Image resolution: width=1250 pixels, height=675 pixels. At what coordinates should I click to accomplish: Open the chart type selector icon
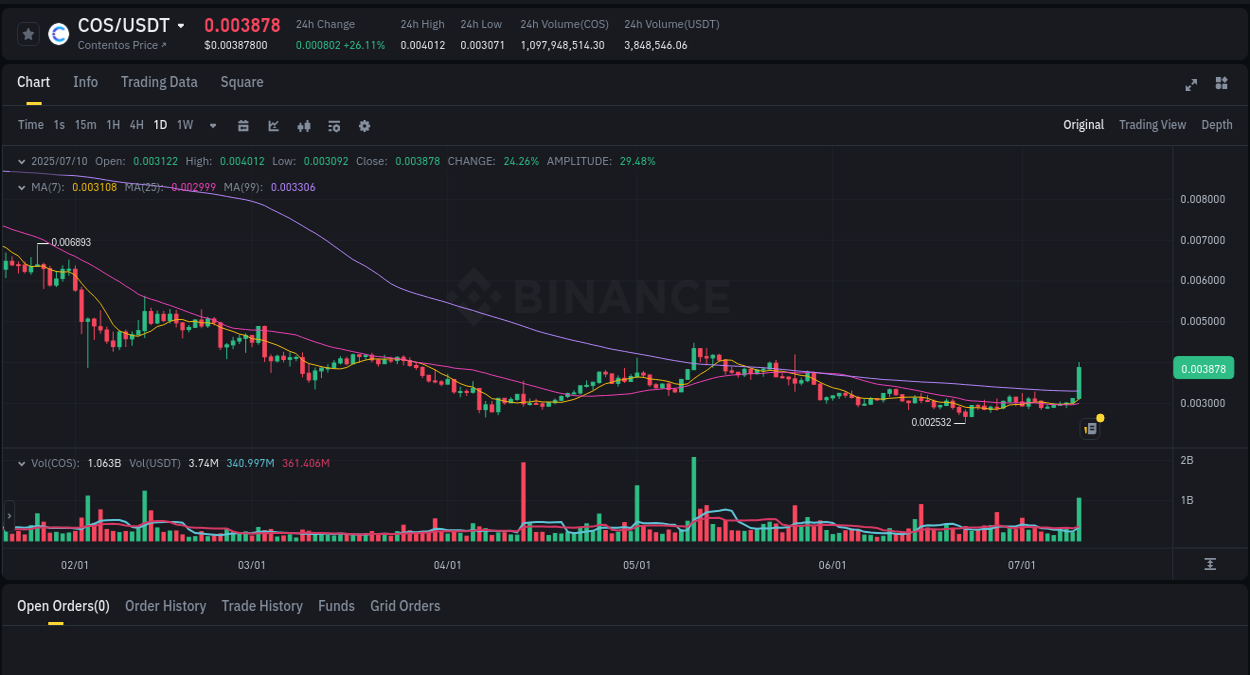tap(272, 125)
